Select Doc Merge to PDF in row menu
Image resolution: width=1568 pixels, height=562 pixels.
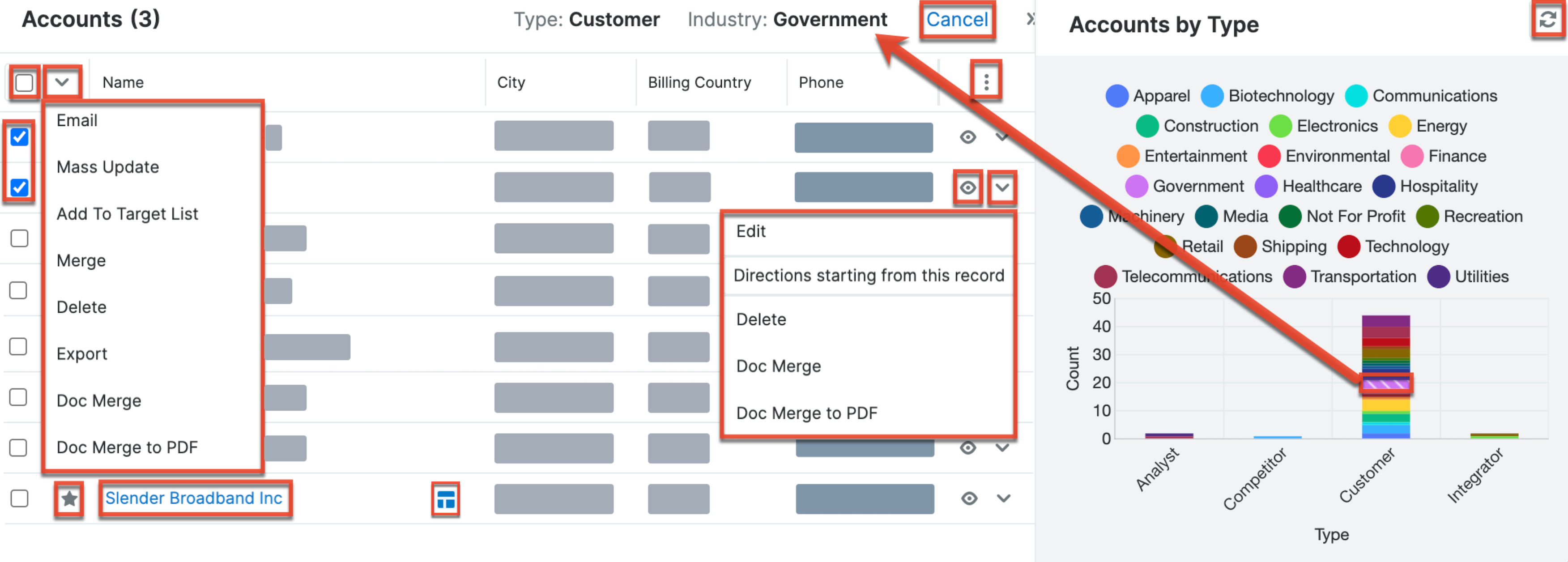(806, 413)
